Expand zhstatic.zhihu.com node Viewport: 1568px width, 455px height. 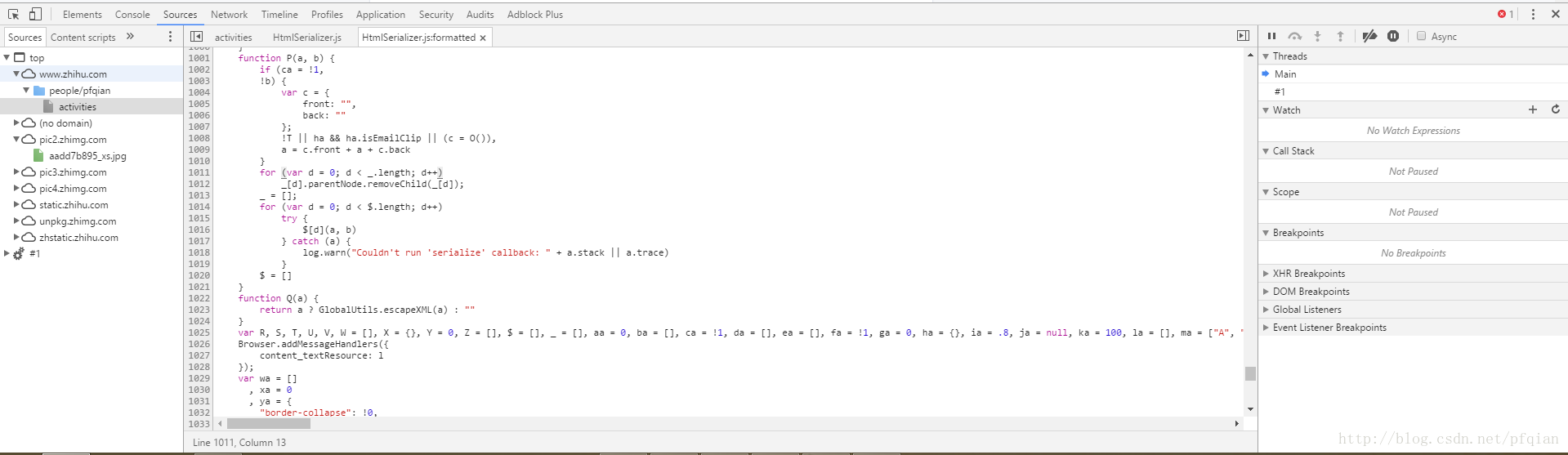[x=16, y=237]
